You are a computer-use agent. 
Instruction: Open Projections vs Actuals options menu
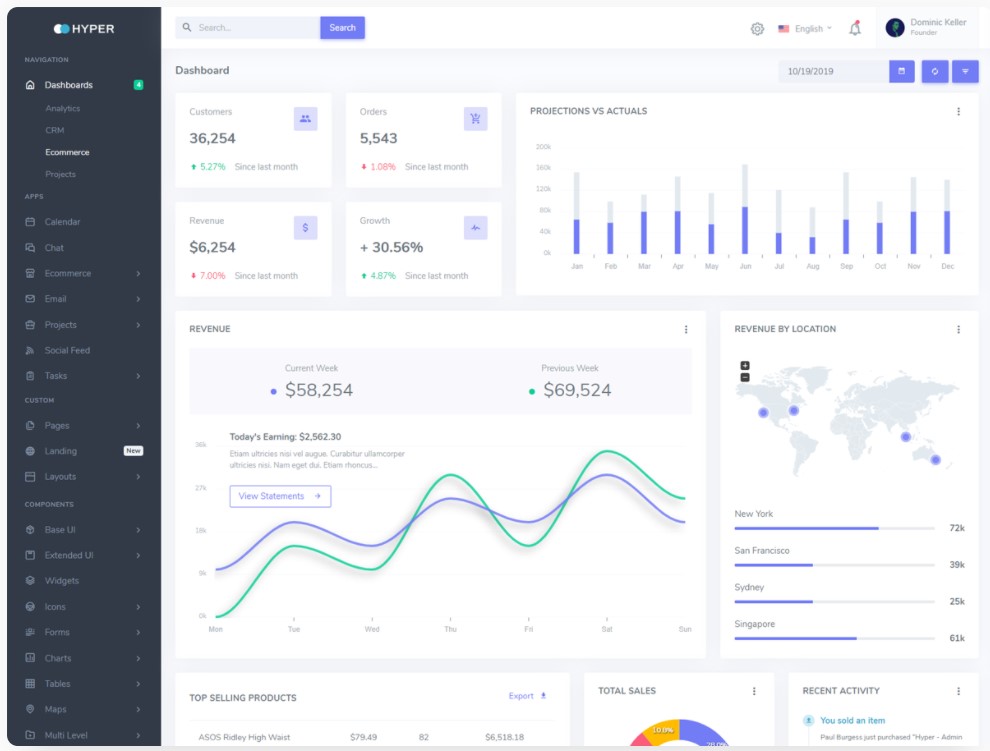click(x=958, y=111)
